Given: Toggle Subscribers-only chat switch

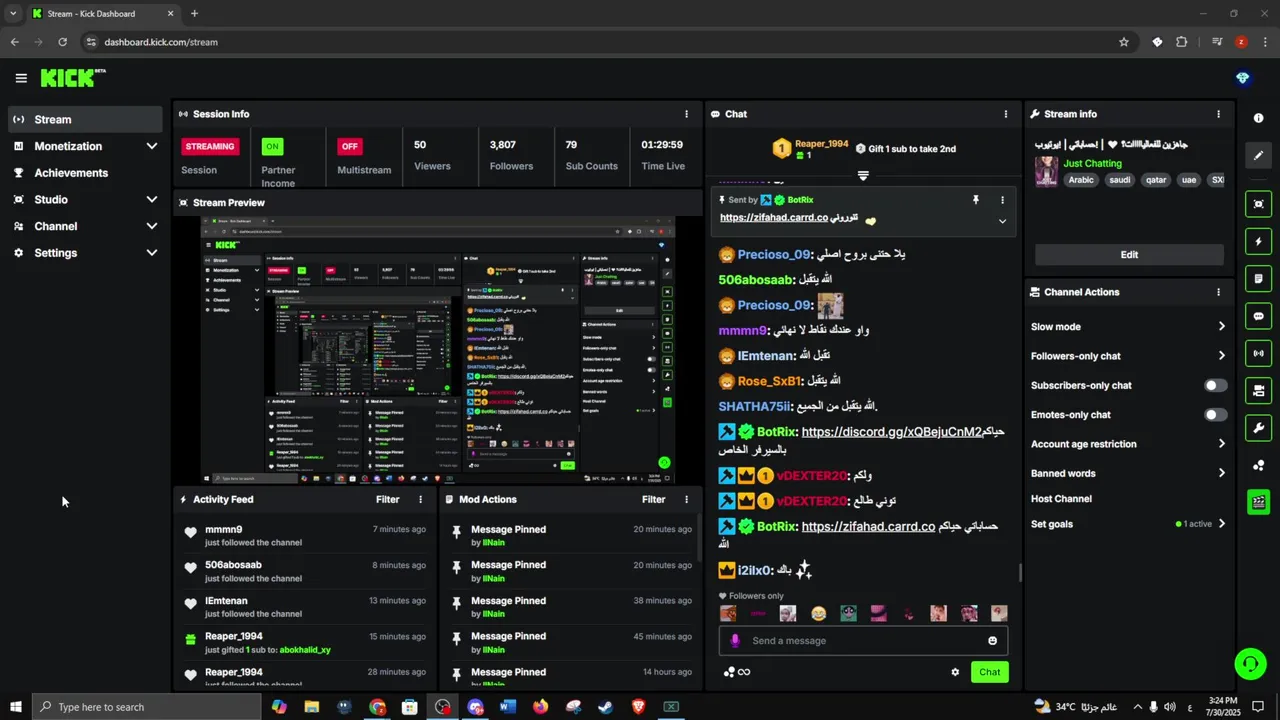Looking at the screenshot, I should coord(1216,385).
